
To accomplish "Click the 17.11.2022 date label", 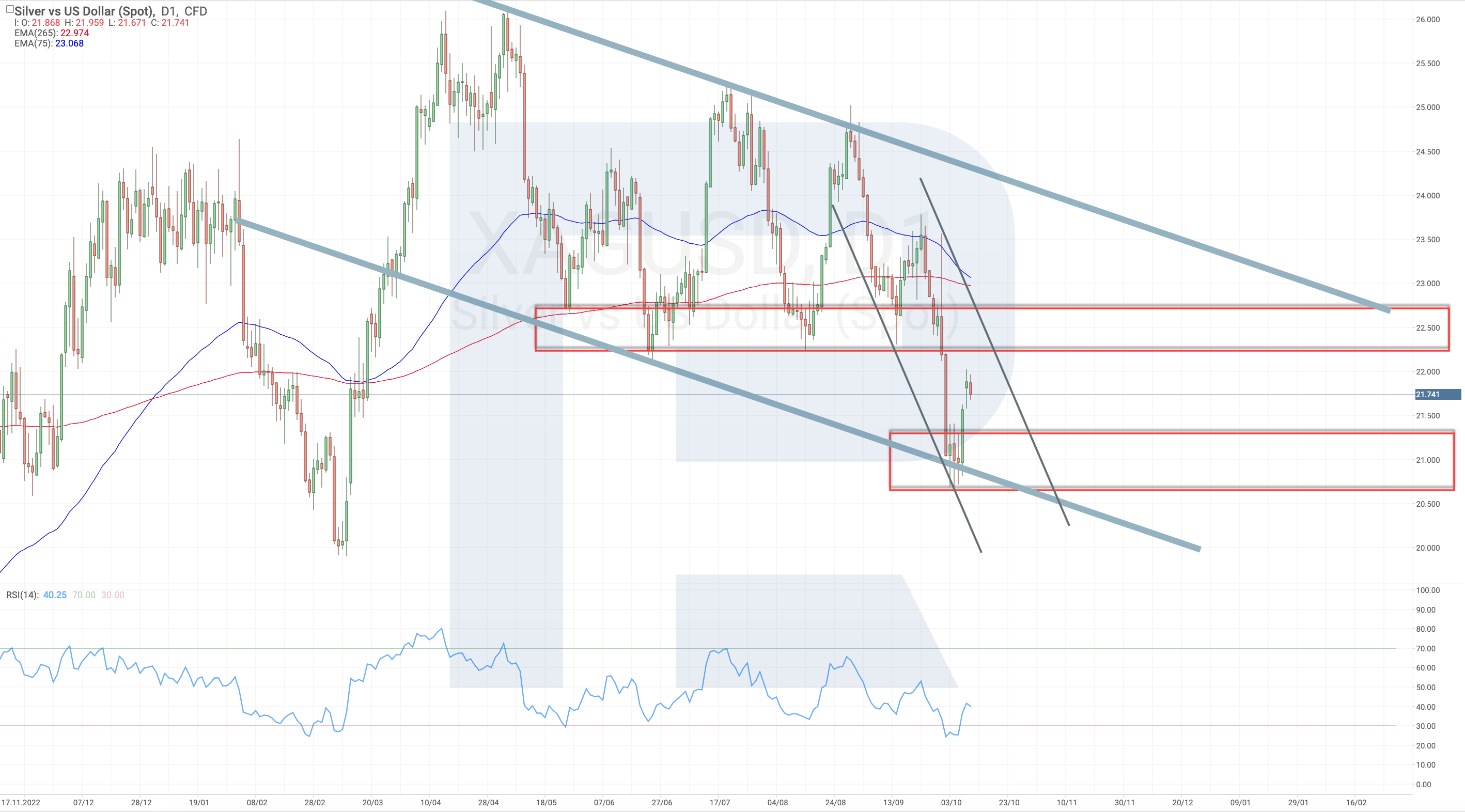I will pyautogui.click(x=21, y=803).
